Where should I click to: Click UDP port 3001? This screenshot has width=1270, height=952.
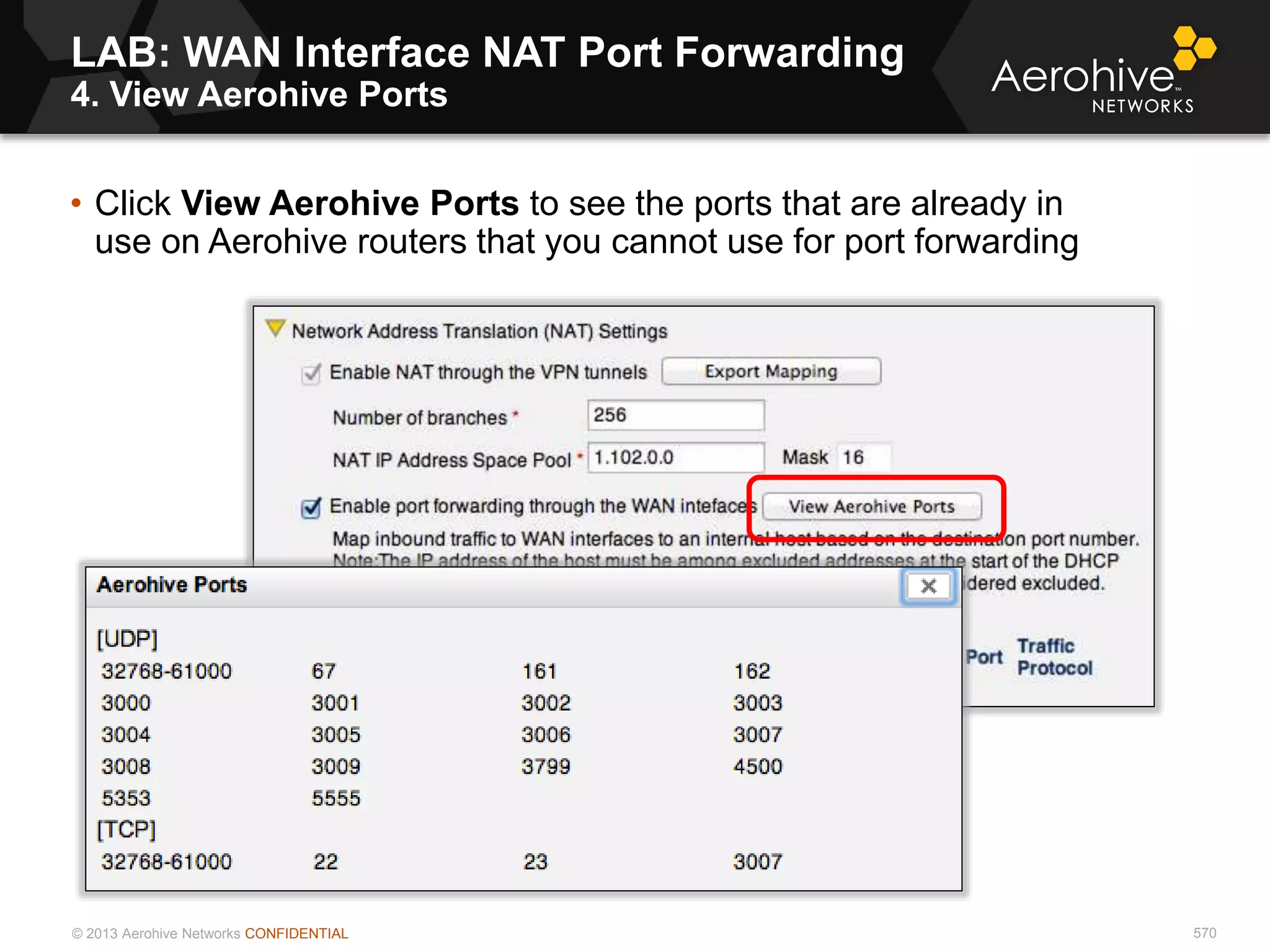335,703
